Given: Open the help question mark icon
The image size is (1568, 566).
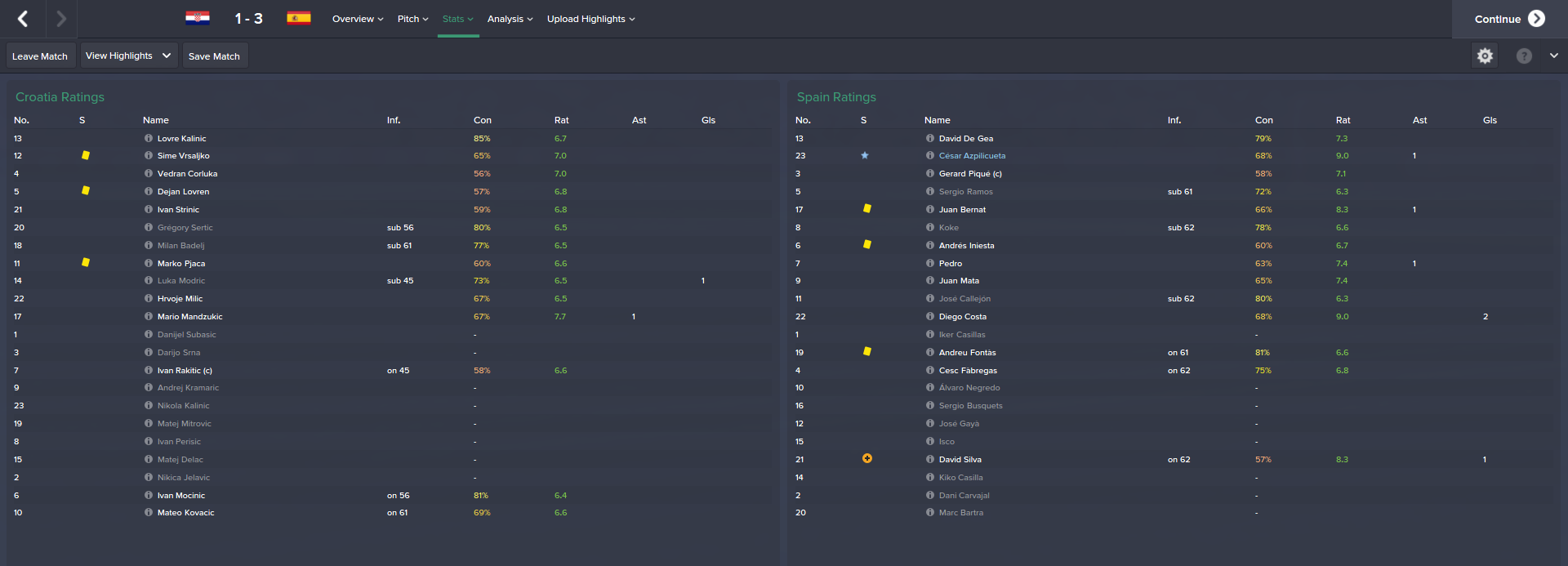Looking at the screenshot, I should (x=1524, y=56).
